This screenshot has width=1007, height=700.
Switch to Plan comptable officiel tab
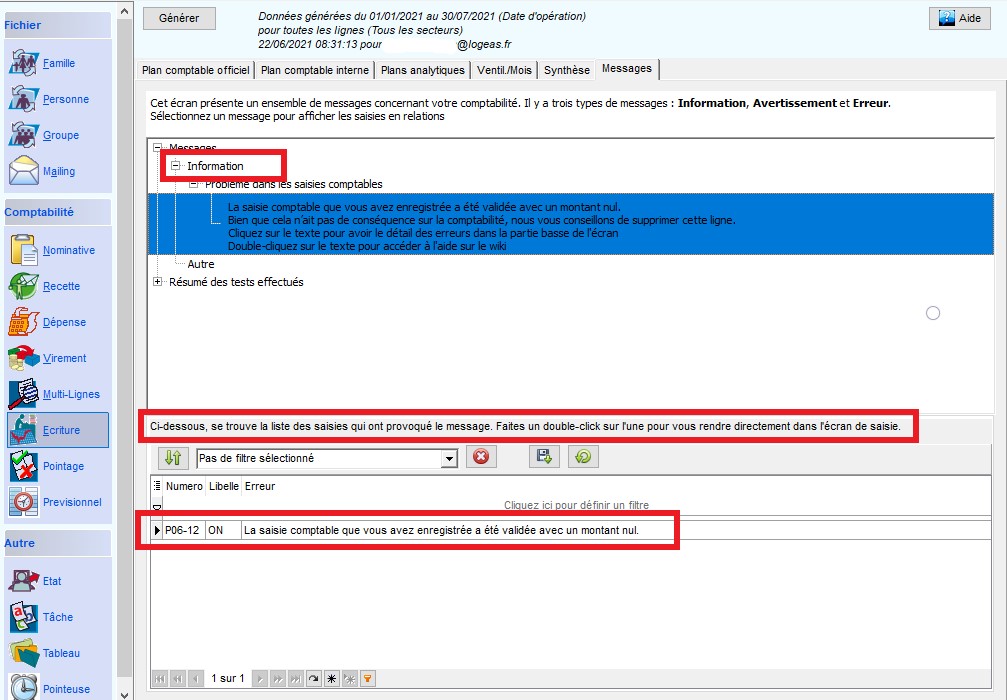pyautogui.click(x=195, y=70)
